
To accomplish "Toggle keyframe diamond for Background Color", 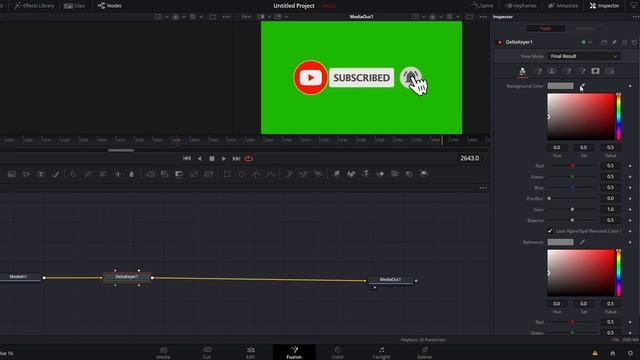I will coord(630,86).
